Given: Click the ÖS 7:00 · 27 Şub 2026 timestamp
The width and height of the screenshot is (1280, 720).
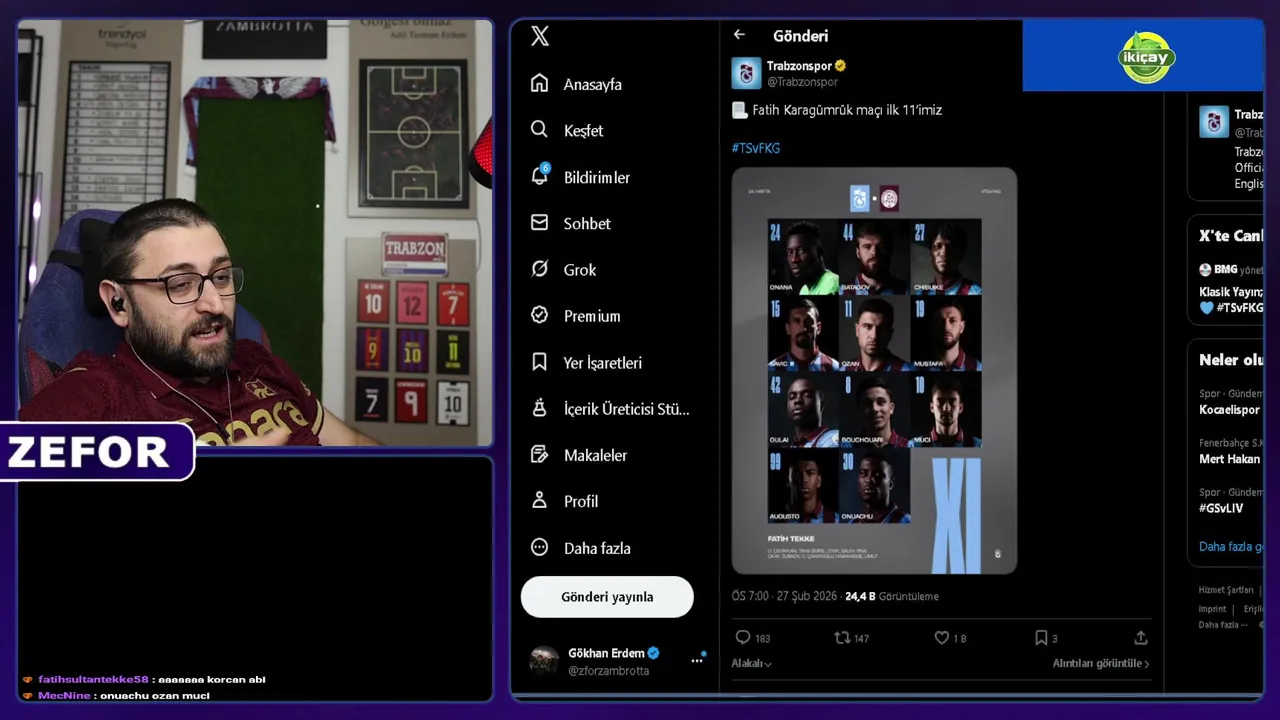Looking at the screenshot, I should tap(785, 596).
